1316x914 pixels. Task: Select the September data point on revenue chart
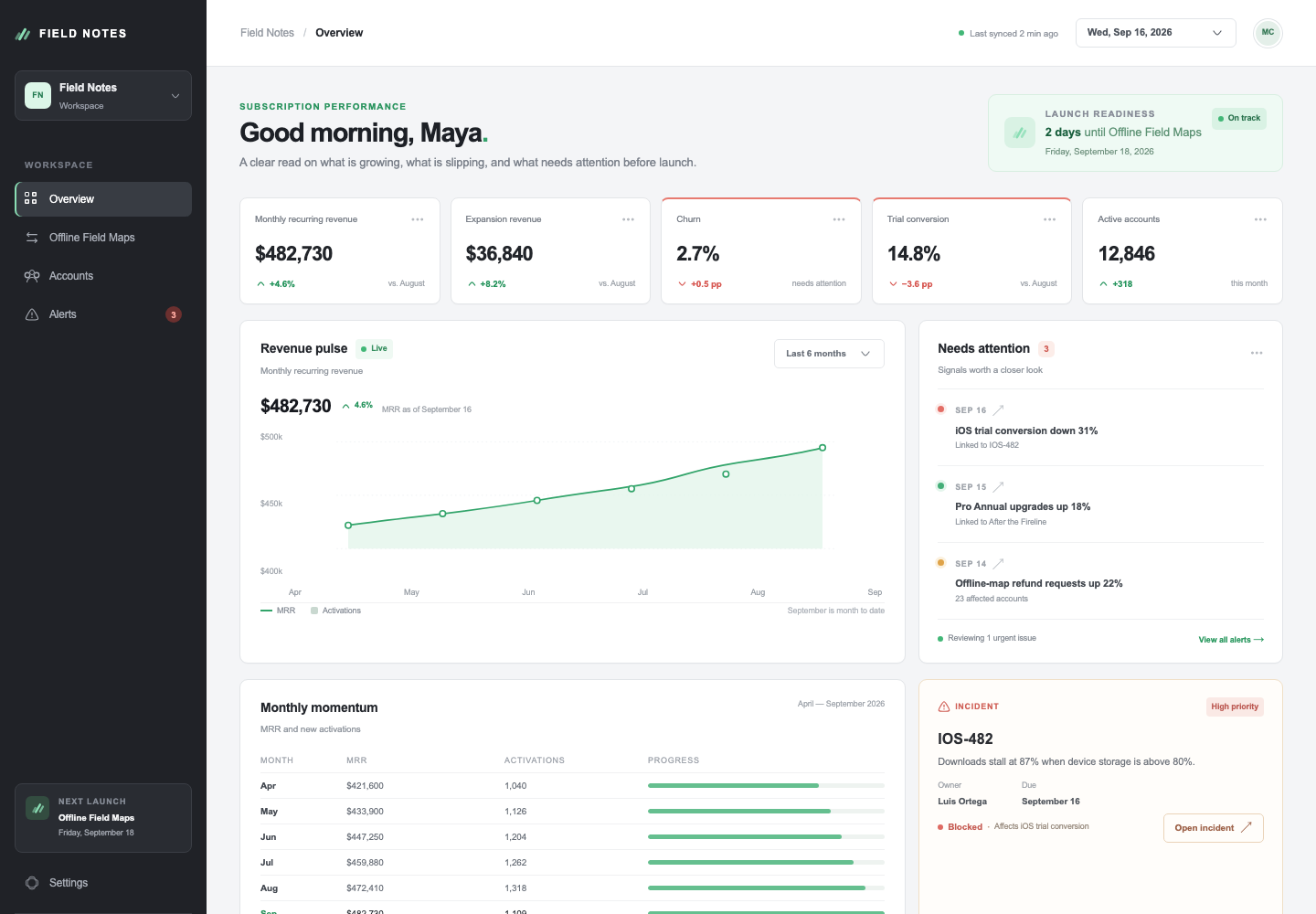pyautogui.click(x=822, y=448)
